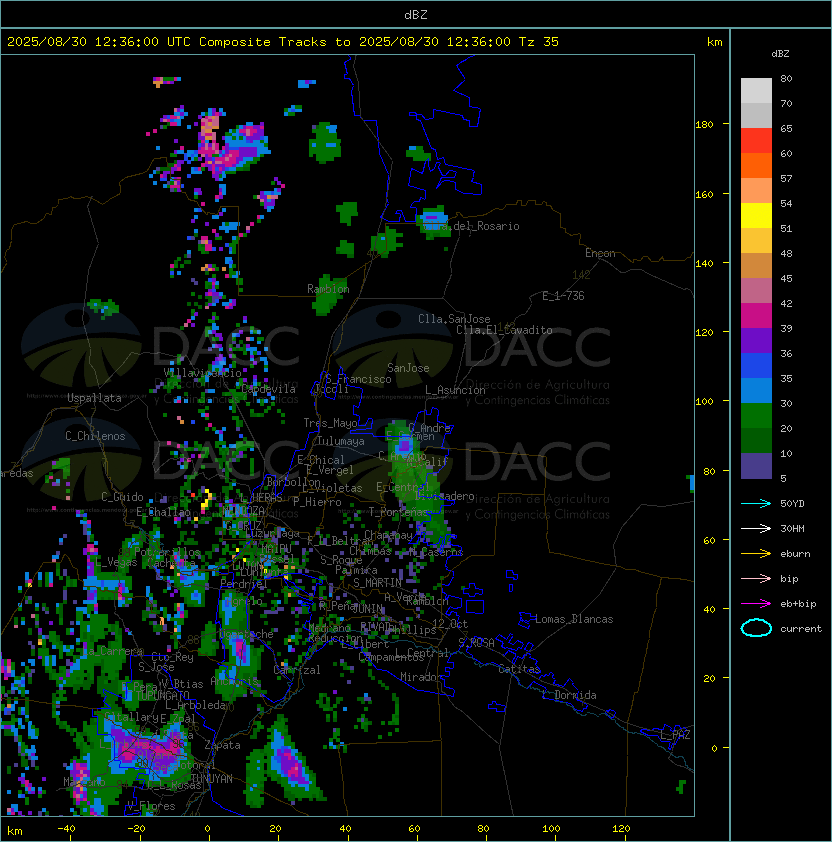The height and width of the screenshot is (842, 832).
Task: Click the yellow 51 dBZ color swatch
Action: click(x=756, y=216)
